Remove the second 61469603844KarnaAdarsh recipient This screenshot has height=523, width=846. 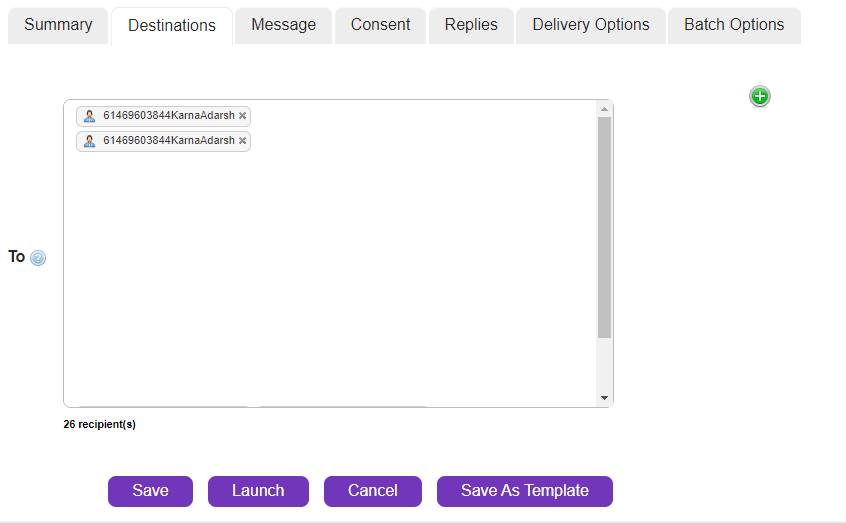point(242,141)
